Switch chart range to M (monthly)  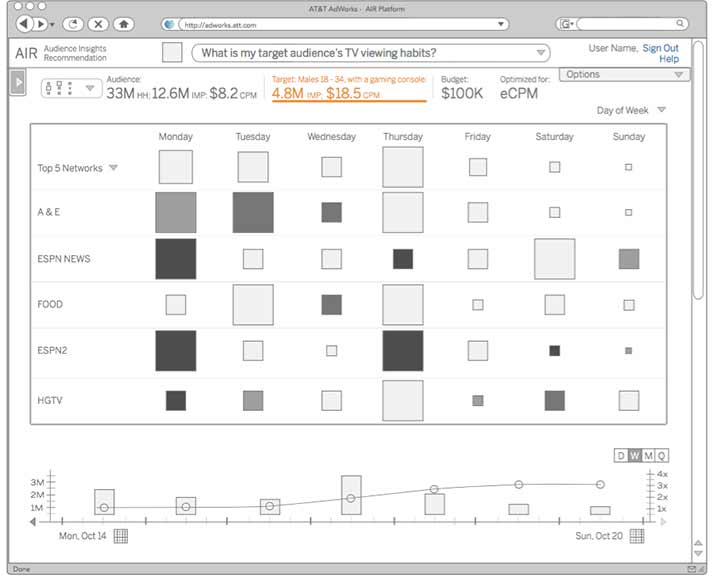coord(648,456)
